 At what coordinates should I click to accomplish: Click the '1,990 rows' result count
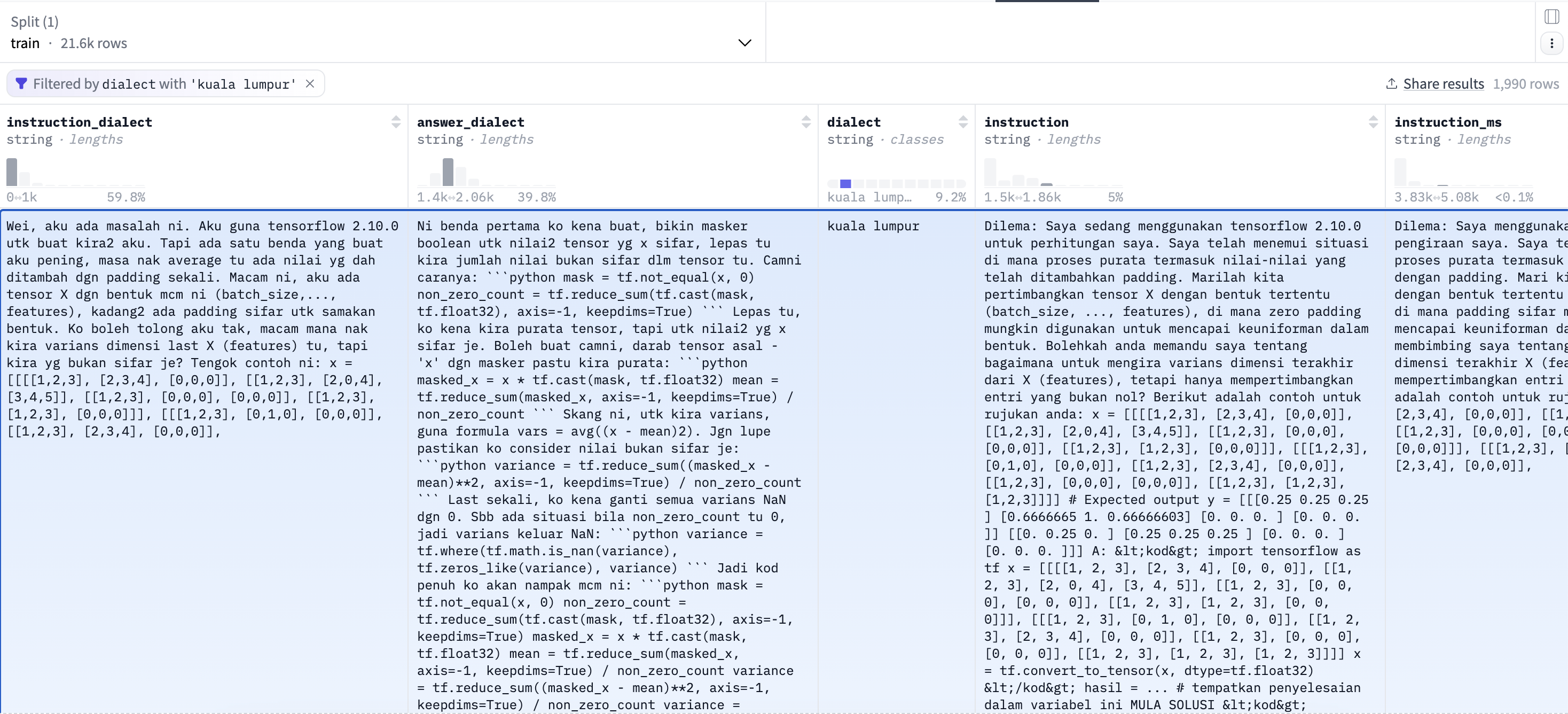[1525, 83]
